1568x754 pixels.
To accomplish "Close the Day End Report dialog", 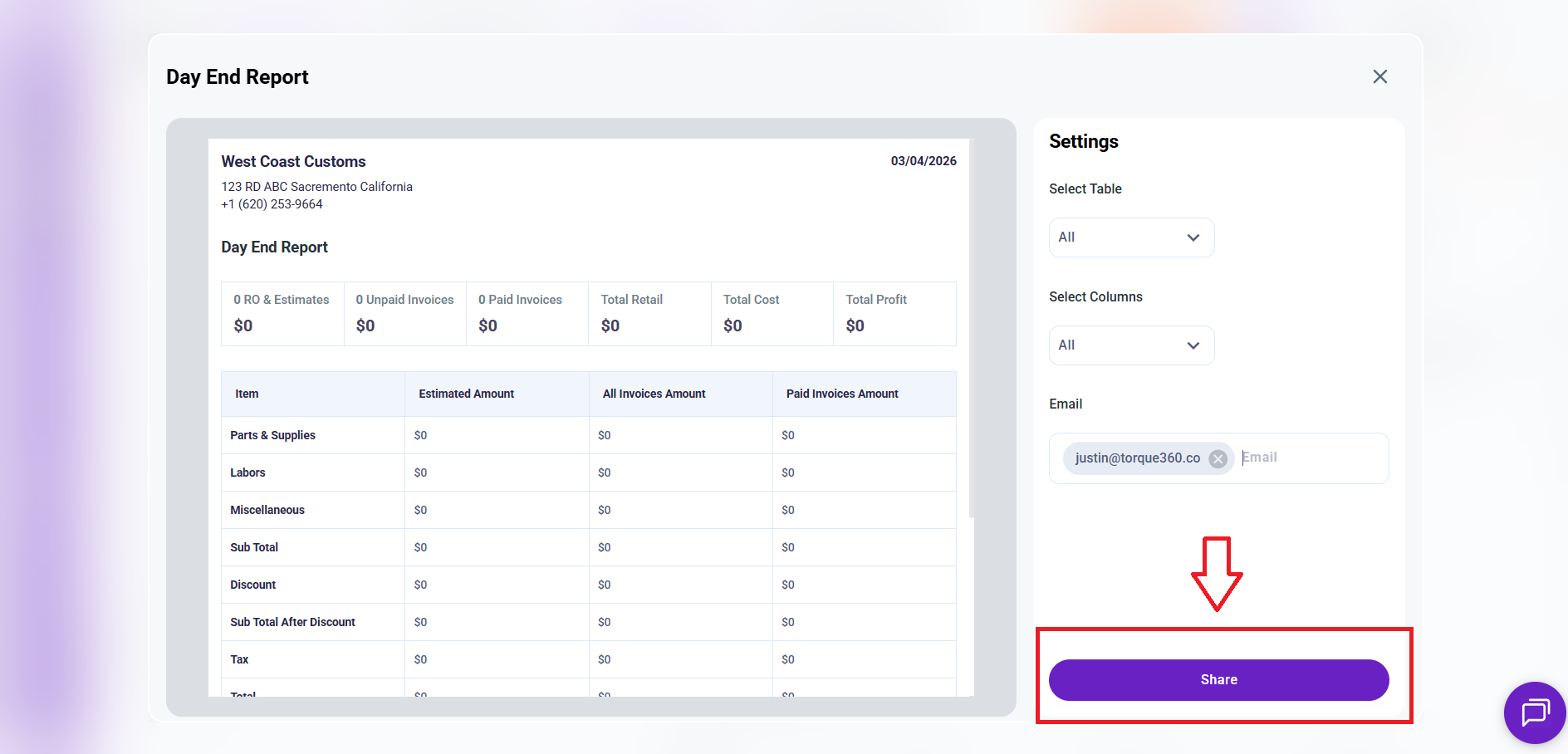I will (x=1379, y=76).
